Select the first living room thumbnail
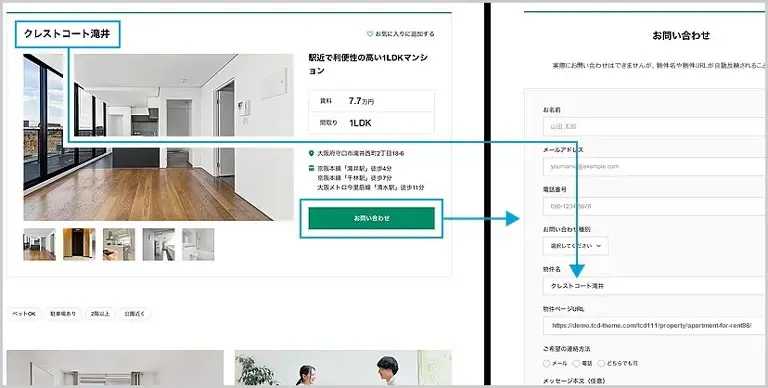 coord(39,244)
